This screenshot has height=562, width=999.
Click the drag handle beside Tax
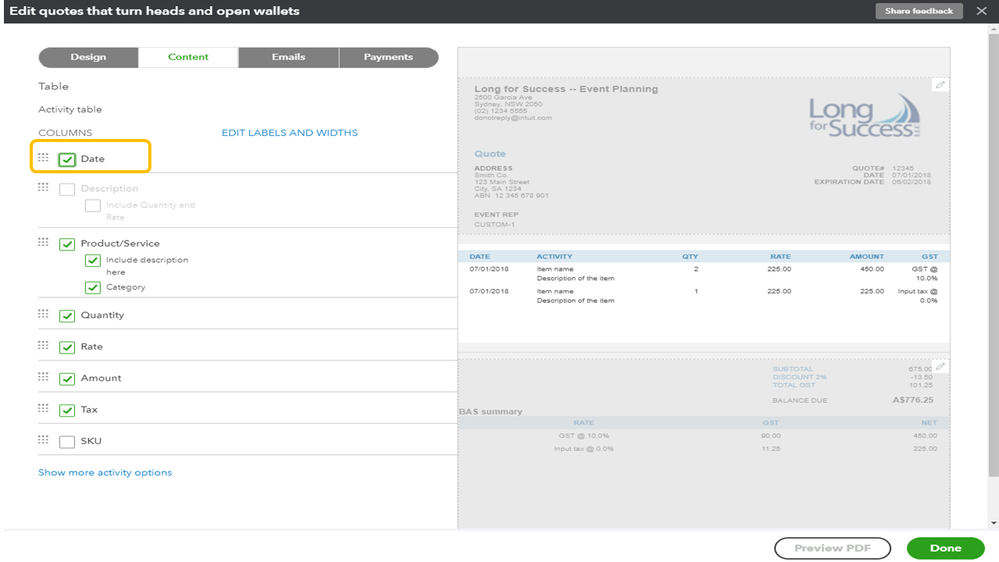click(43, 408)
